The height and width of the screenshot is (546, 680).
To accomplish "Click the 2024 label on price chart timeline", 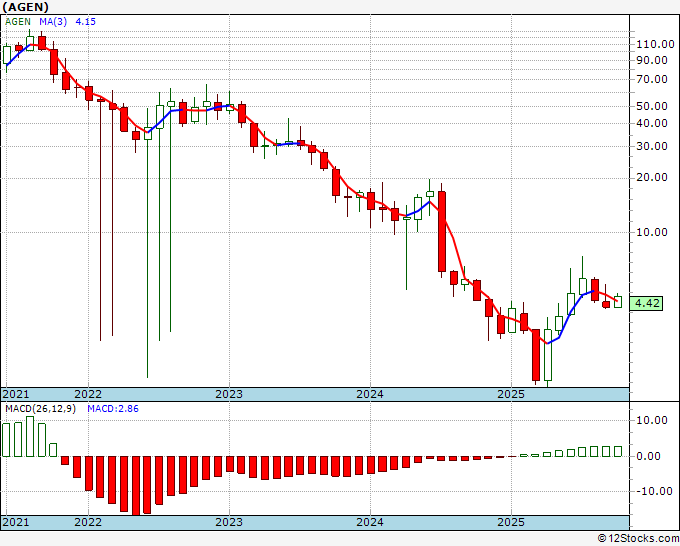I will click(x=370, y=394).
